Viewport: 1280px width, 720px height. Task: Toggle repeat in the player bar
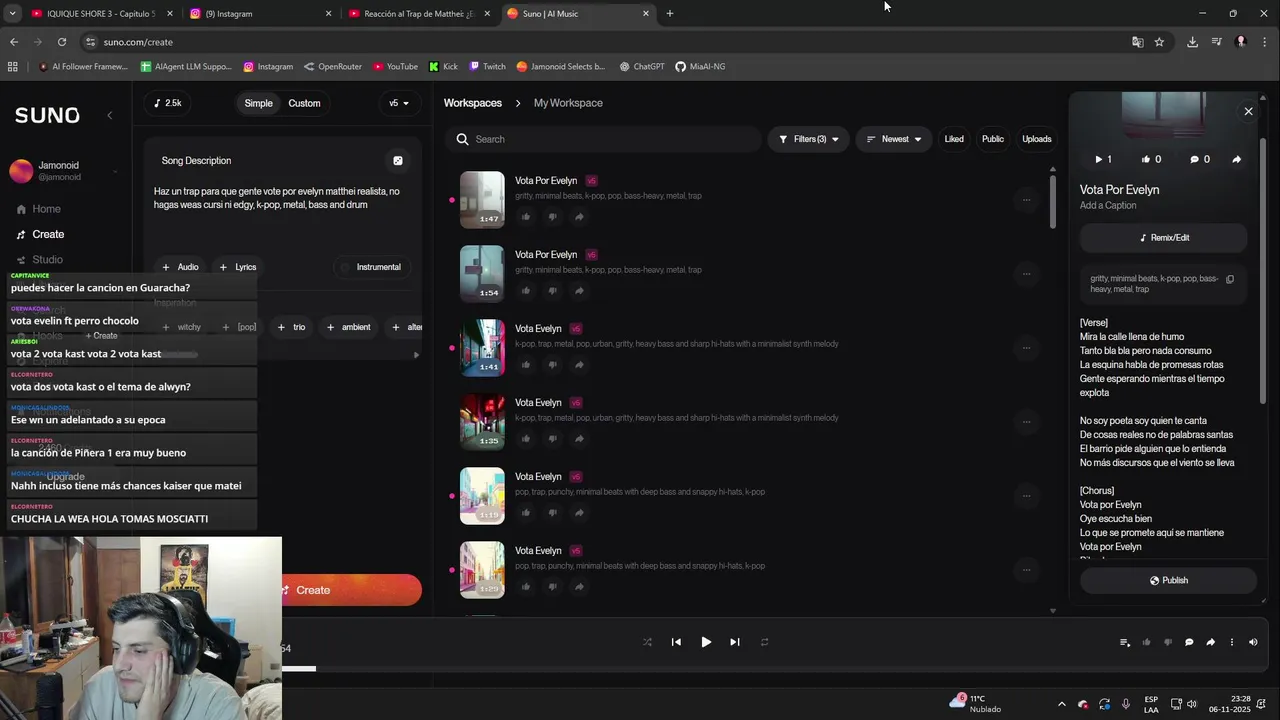point(764,642)
